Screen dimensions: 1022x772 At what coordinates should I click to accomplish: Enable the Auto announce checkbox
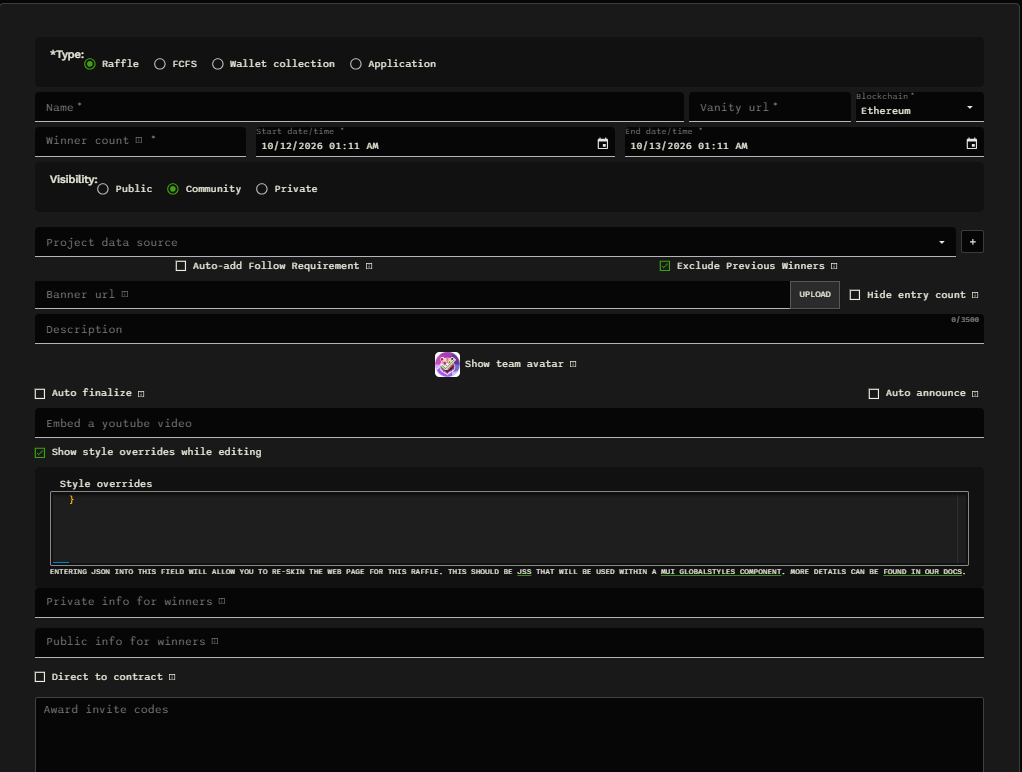point(874,394)
